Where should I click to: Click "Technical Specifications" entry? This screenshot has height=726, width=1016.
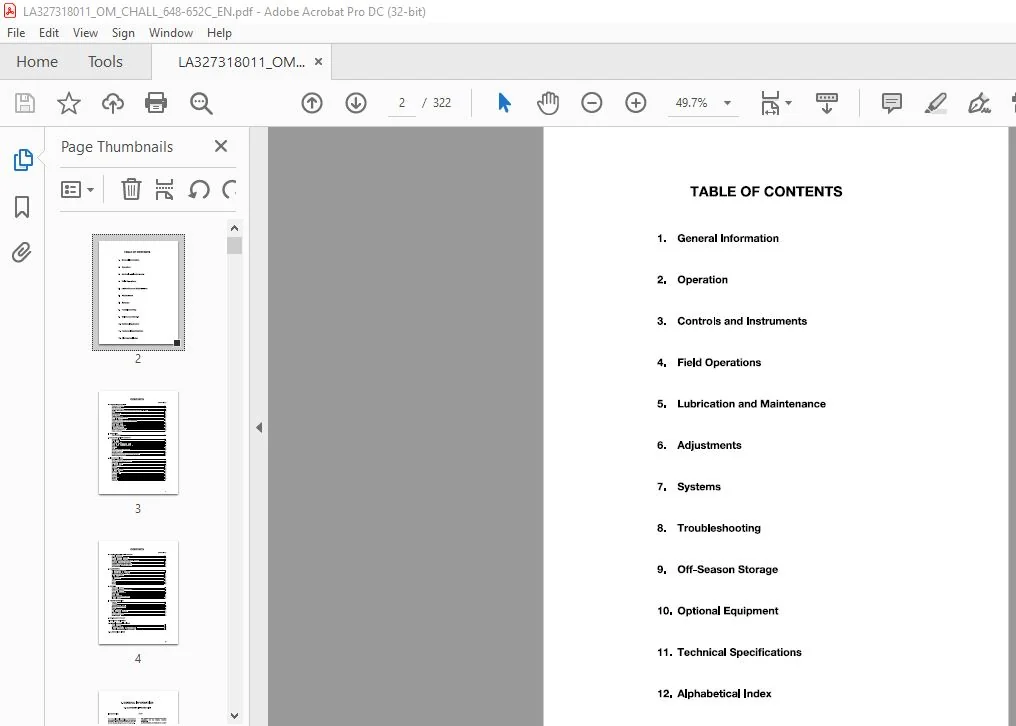click(739, 653)
